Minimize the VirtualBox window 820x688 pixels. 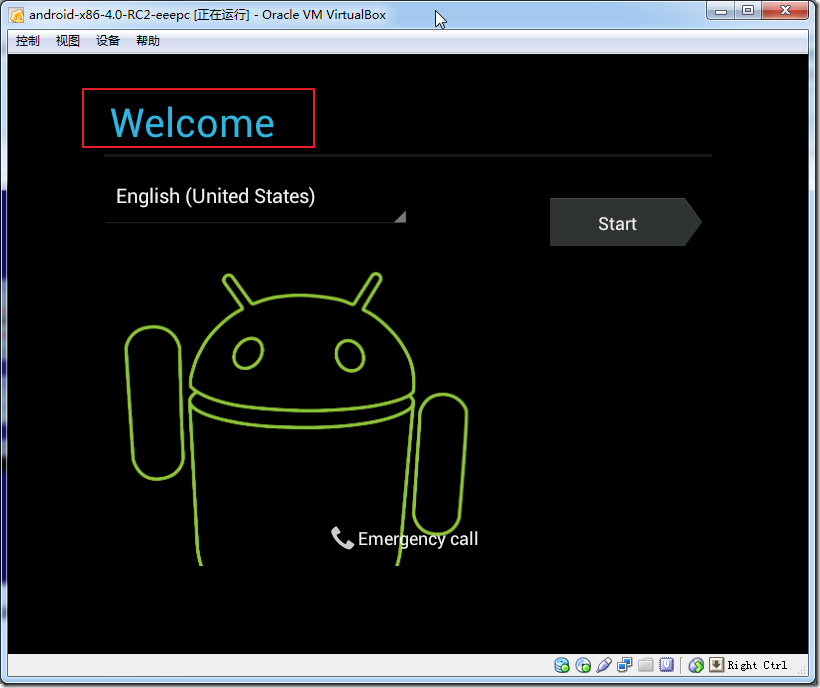click(x=721, y=11)
